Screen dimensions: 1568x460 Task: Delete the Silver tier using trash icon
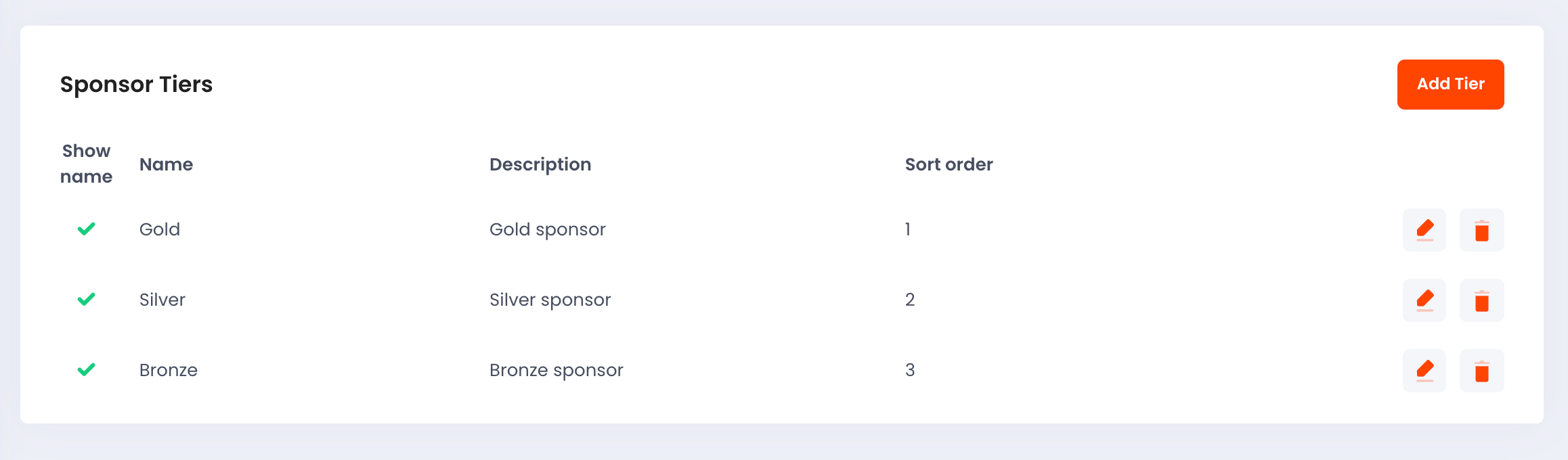point(1482,300)
